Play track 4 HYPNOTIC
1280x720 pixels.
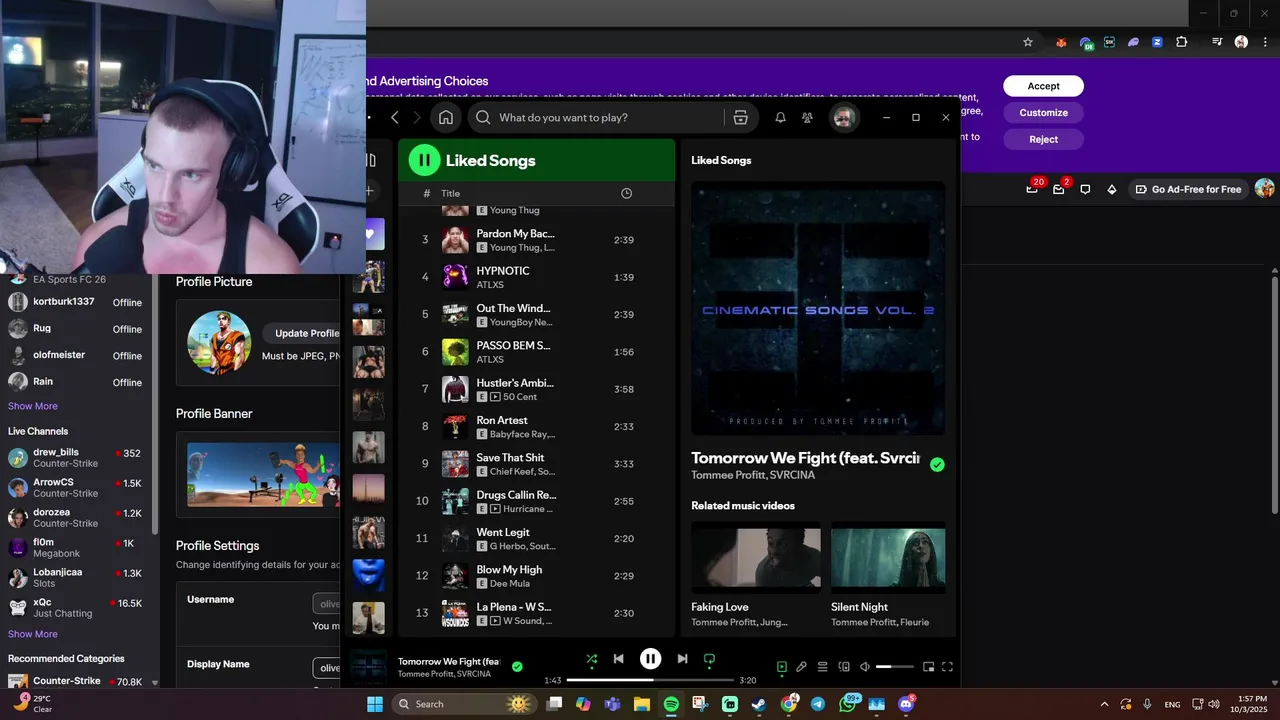[538, 277]
